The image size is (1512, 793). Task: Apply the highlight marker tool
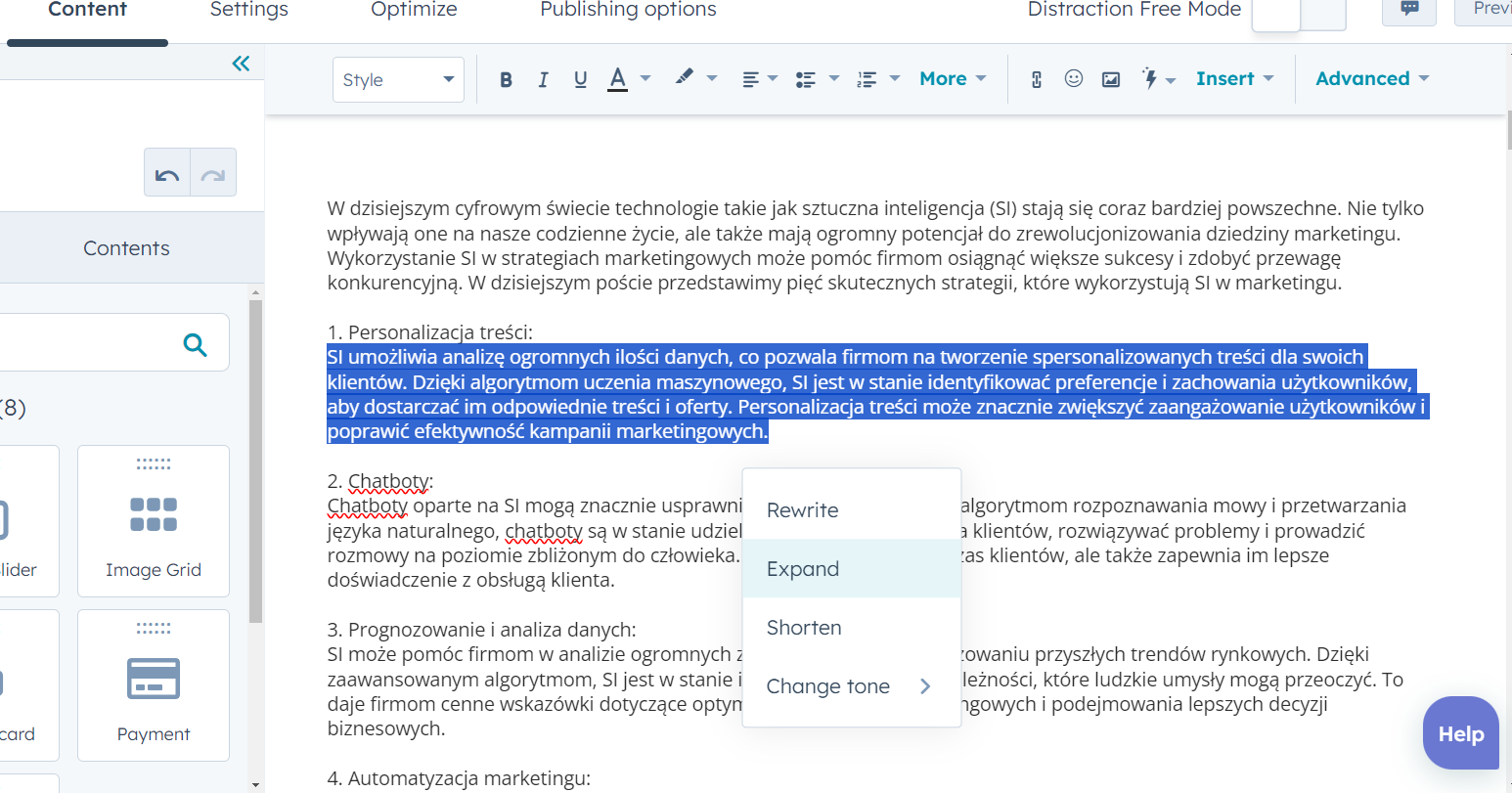[685, 77]
